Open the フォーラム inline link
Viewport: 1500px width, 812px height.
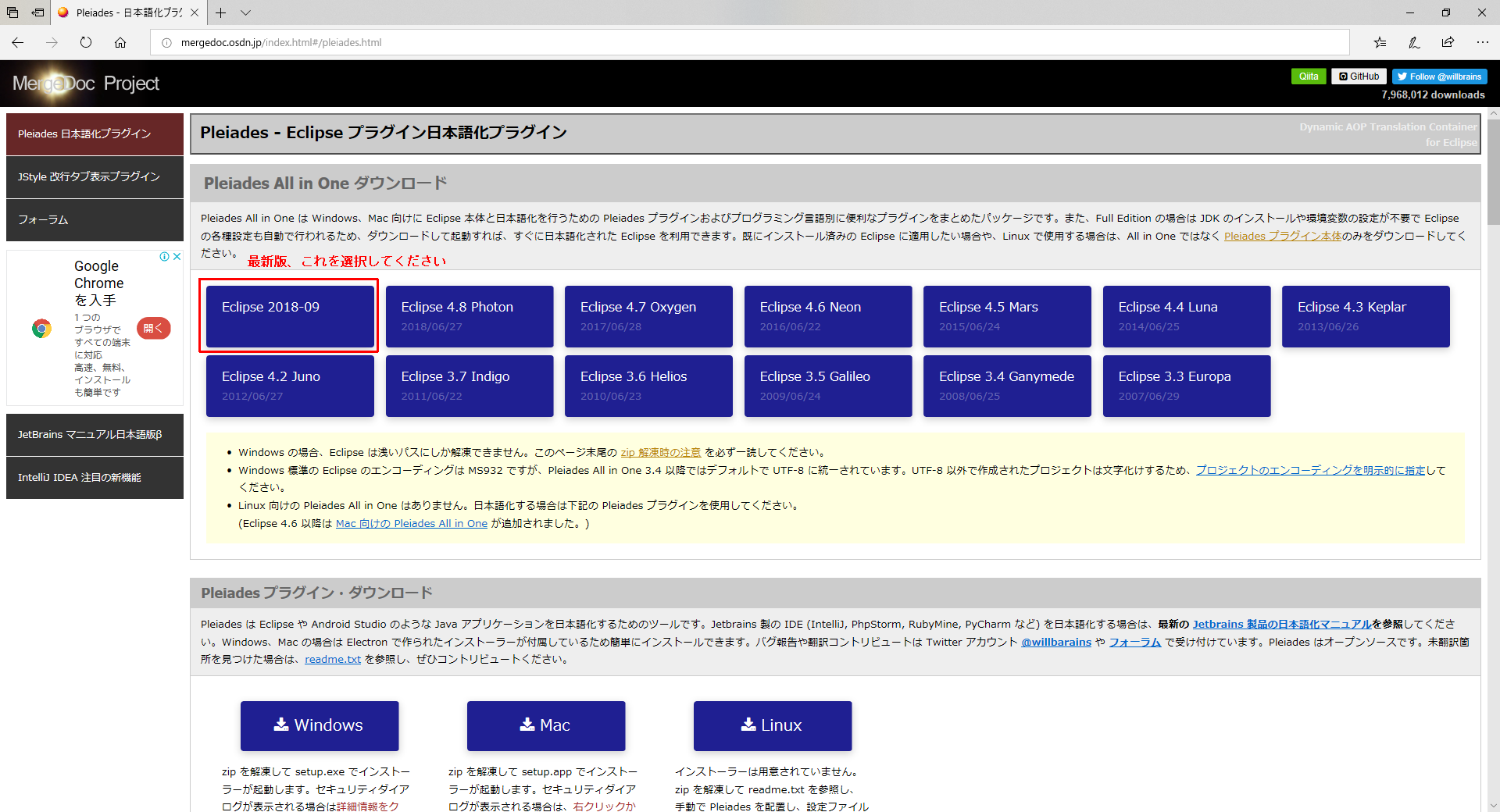coord(1135,642)
